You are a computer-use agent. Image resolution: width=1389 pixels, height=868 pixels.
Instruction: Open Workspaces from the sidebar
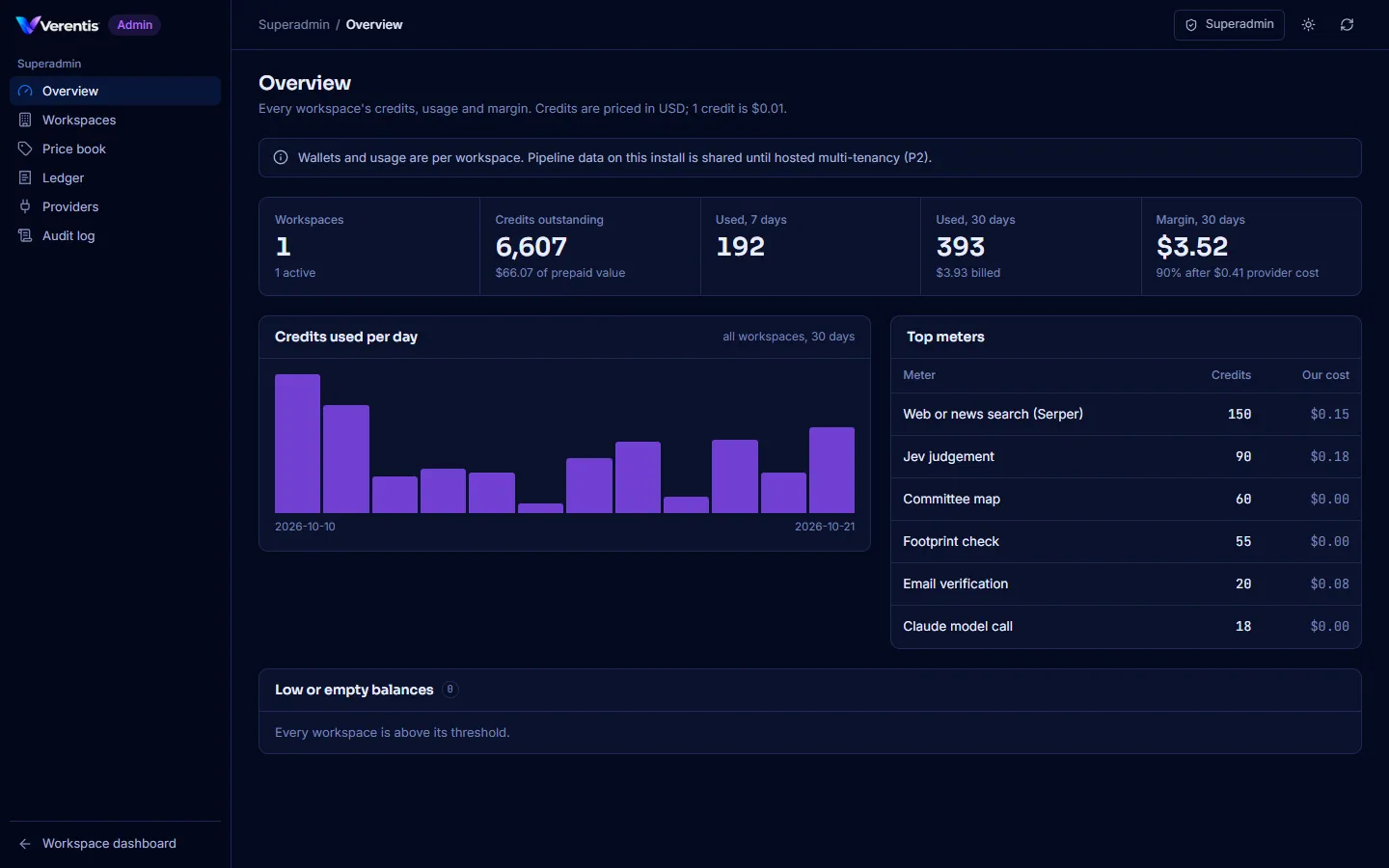coord(115,120)
